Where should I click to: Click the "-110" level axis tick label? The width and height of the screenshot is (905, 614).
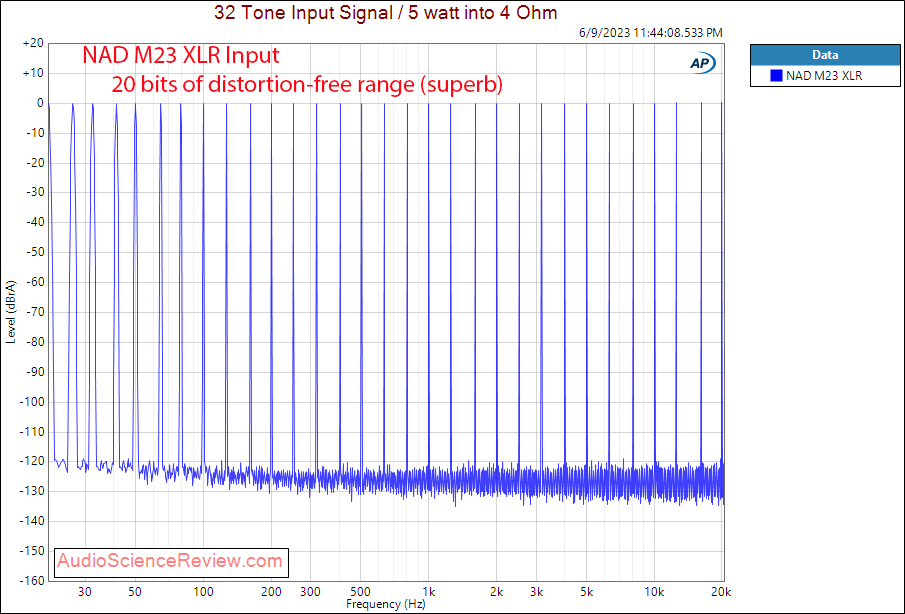(32, 432)
